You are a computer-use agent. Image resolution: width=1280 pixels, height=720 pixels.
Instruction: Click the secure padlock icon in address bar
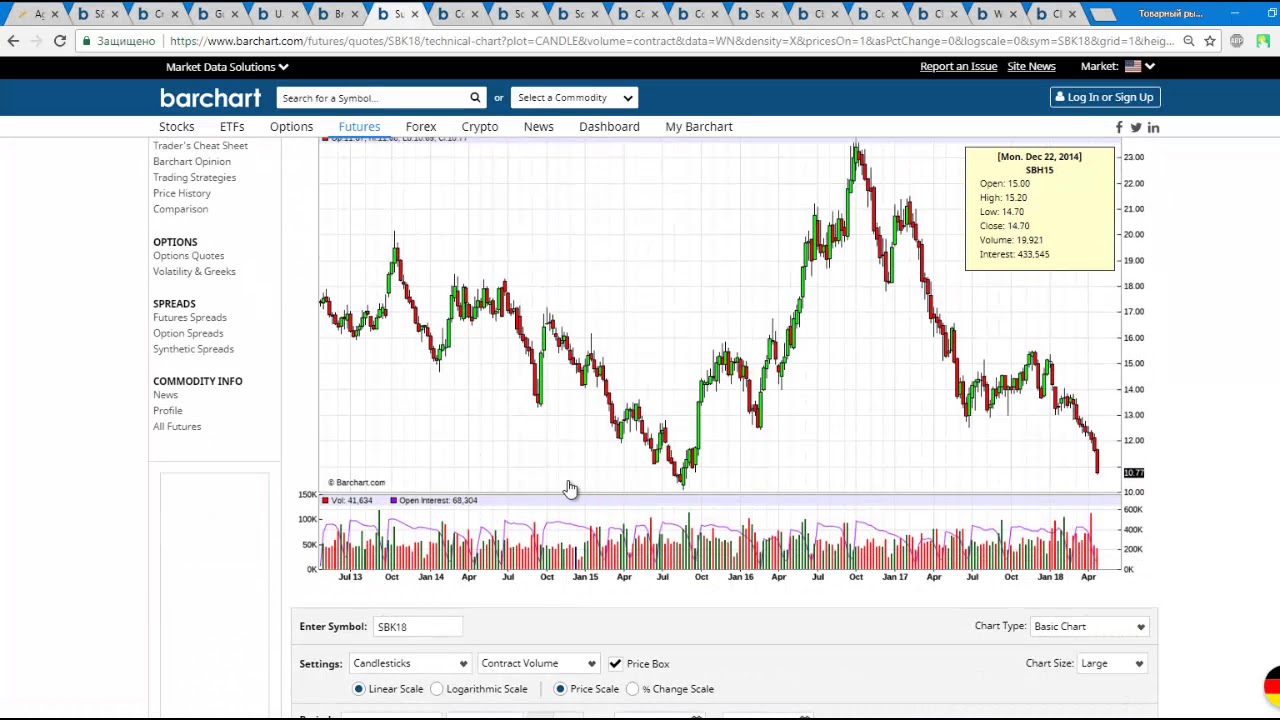tap(87, 41)
